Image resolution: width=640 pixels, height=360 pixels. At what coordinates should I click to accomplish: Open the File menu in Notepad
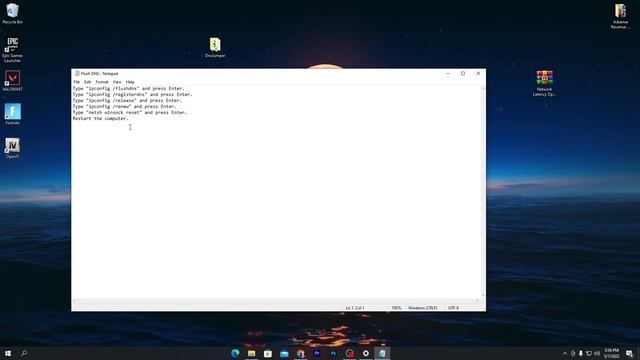tap(76, 82)
